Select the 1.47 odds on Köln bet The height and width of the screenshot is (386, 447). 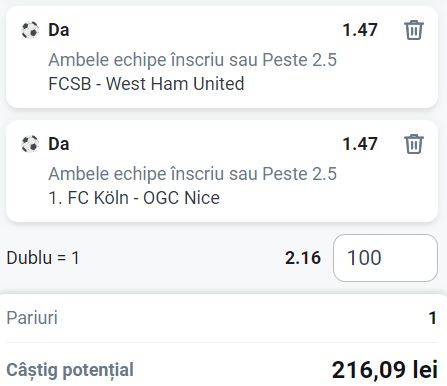360,144
